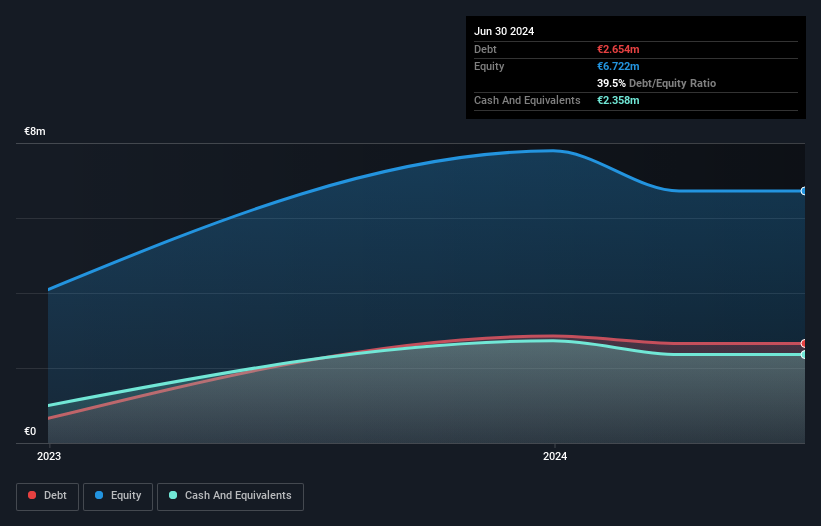Image resolution: width=821 pixels, height=526 pixels.
Task: Toggle the Equity series in the legend
Action: (118, 497)
